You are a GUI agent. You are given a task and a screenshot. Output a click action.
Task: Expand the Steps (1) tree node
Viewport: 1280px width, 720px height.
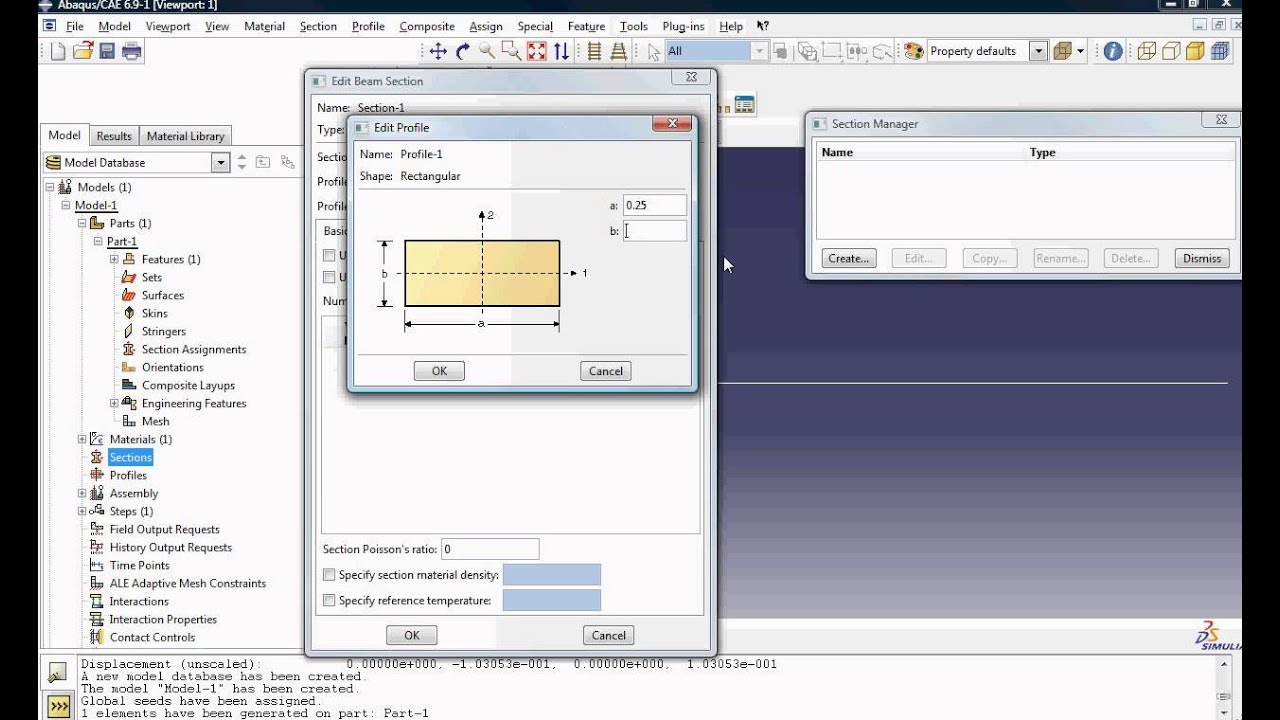tap(82, 511)
